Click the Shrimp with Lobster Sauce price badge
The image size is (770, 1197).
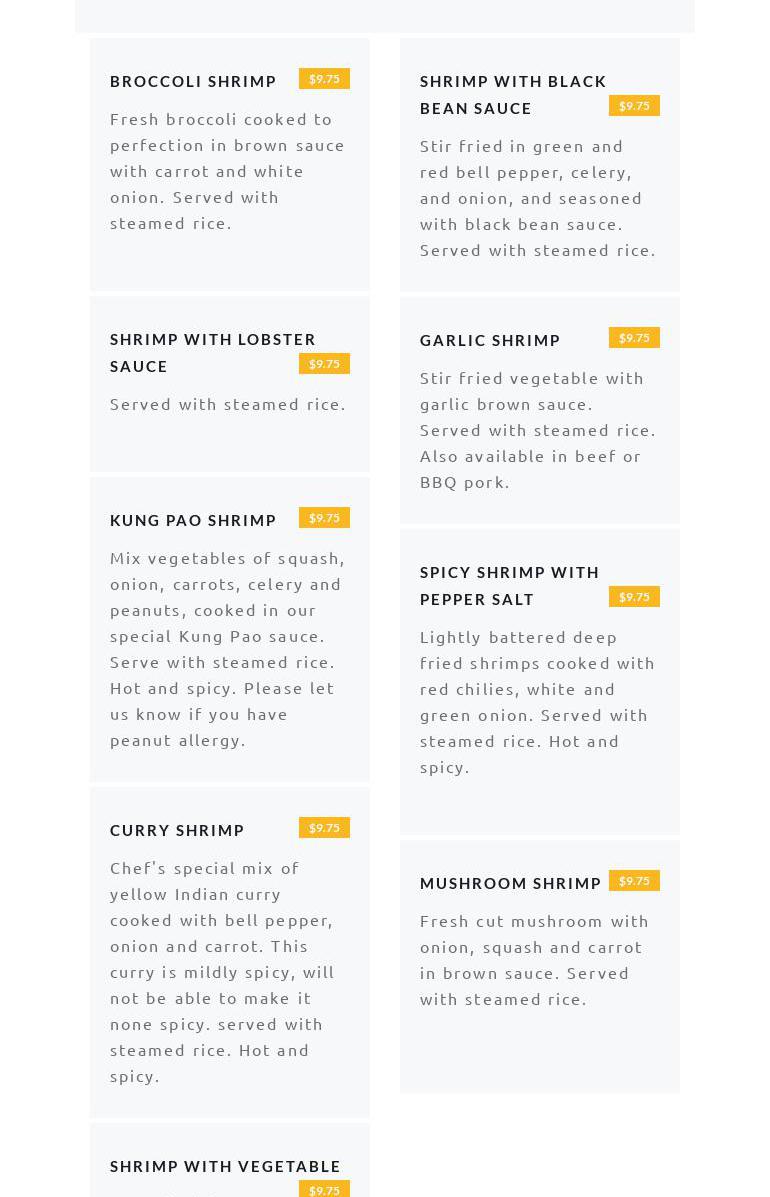[324, 364]
